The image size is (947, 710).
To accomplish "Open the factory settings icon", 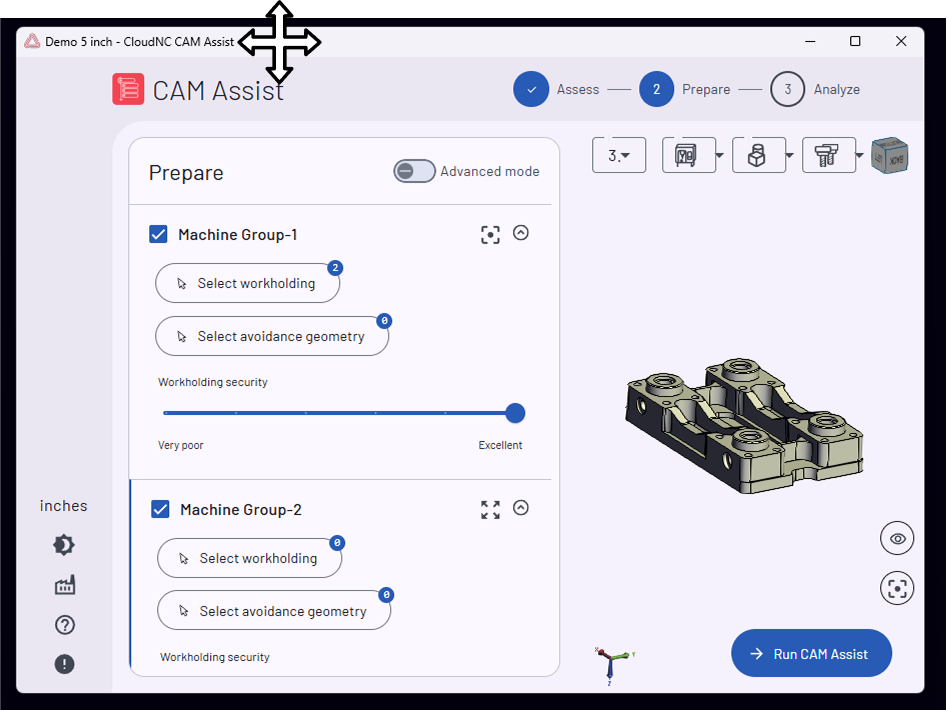I will [x=65, y=584].
